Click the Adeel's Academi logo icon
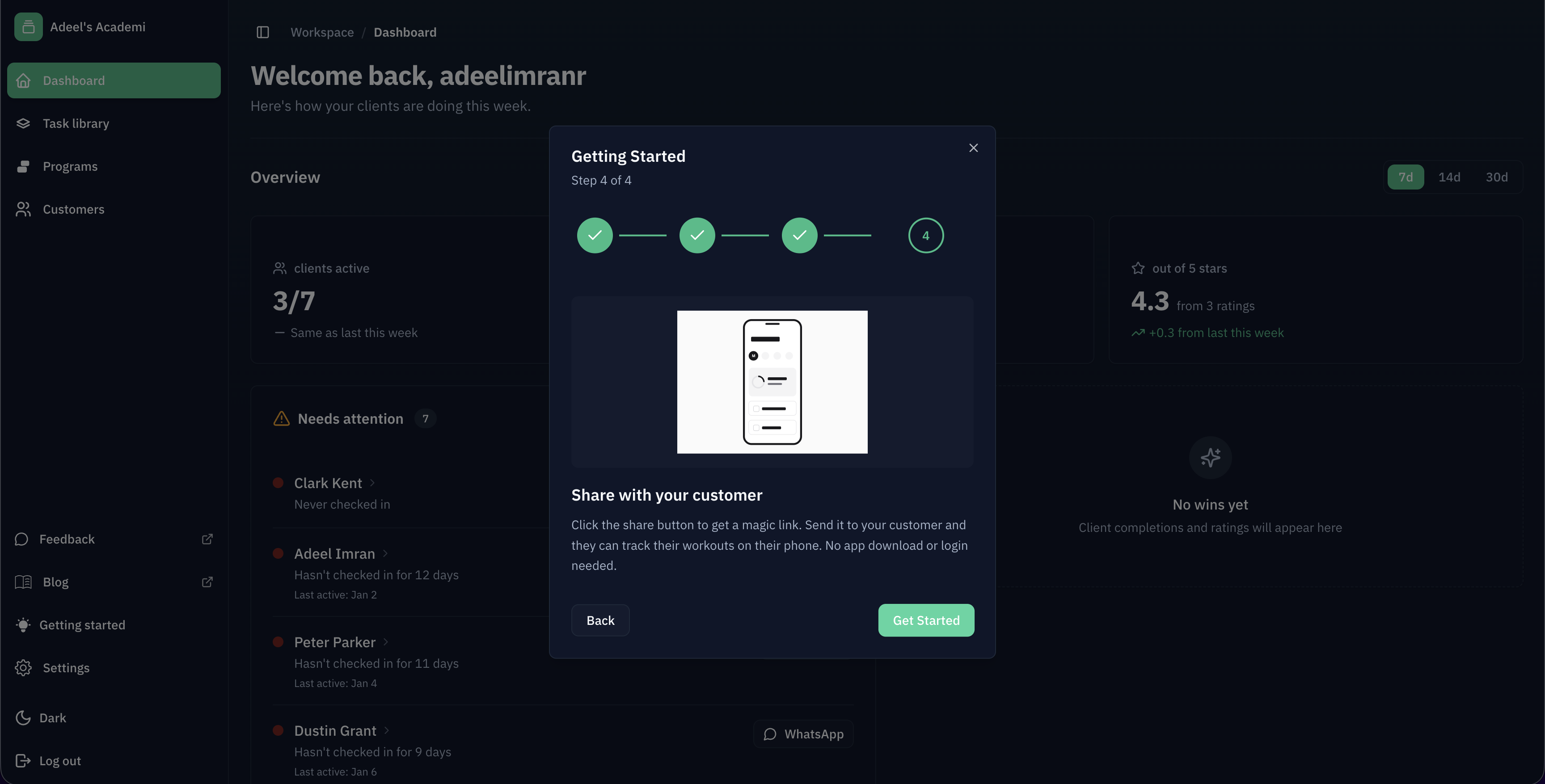The height and width of the screenshot is (784, 1545). click(x=28, y=27)
